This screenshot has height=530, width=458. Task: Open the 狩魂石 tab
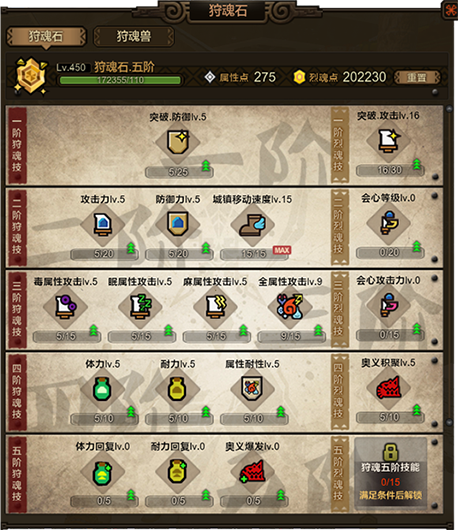tap(46, 36)
